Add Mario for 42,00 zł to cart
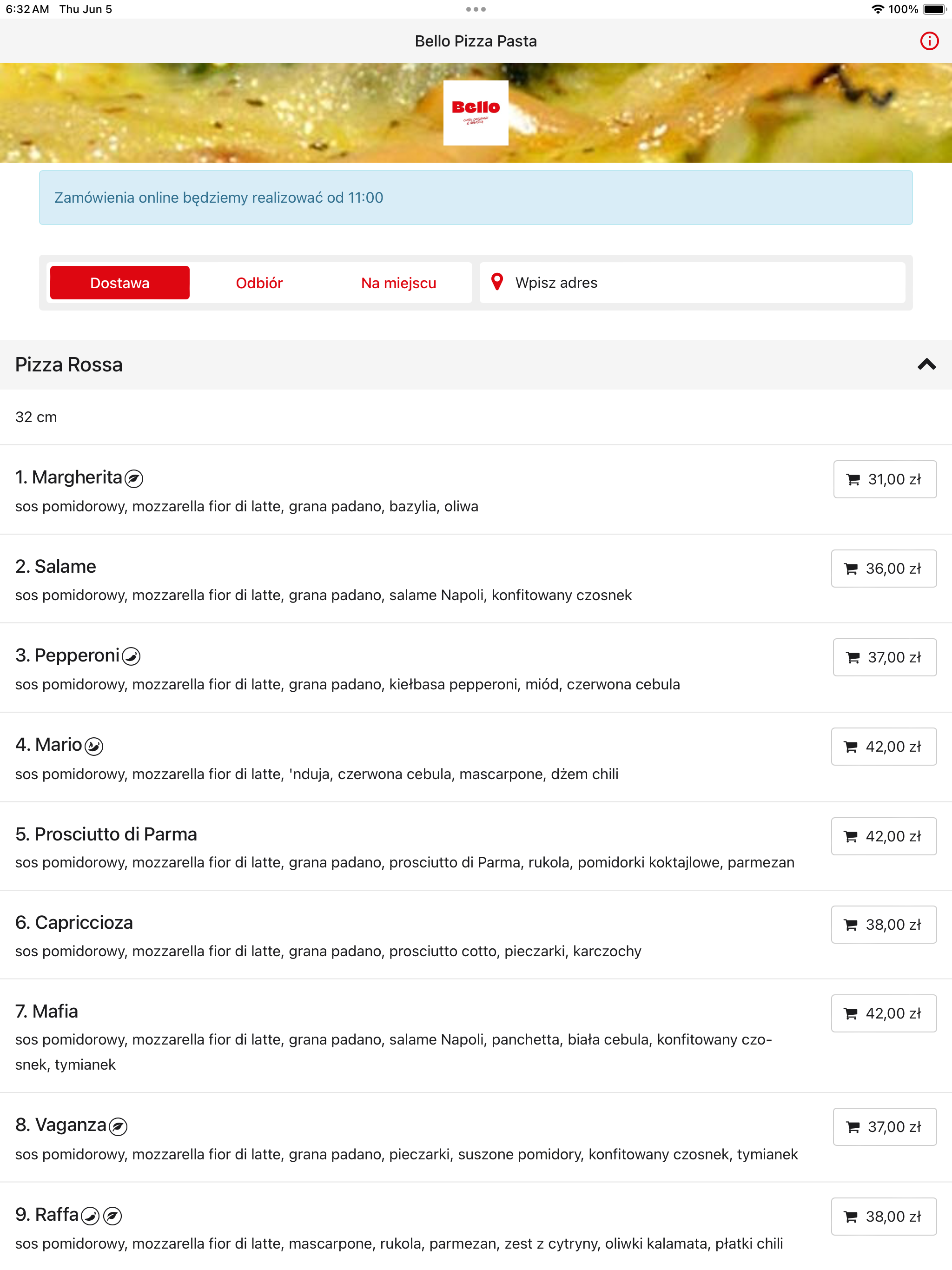952x1270 pixels. pos(883,747)
